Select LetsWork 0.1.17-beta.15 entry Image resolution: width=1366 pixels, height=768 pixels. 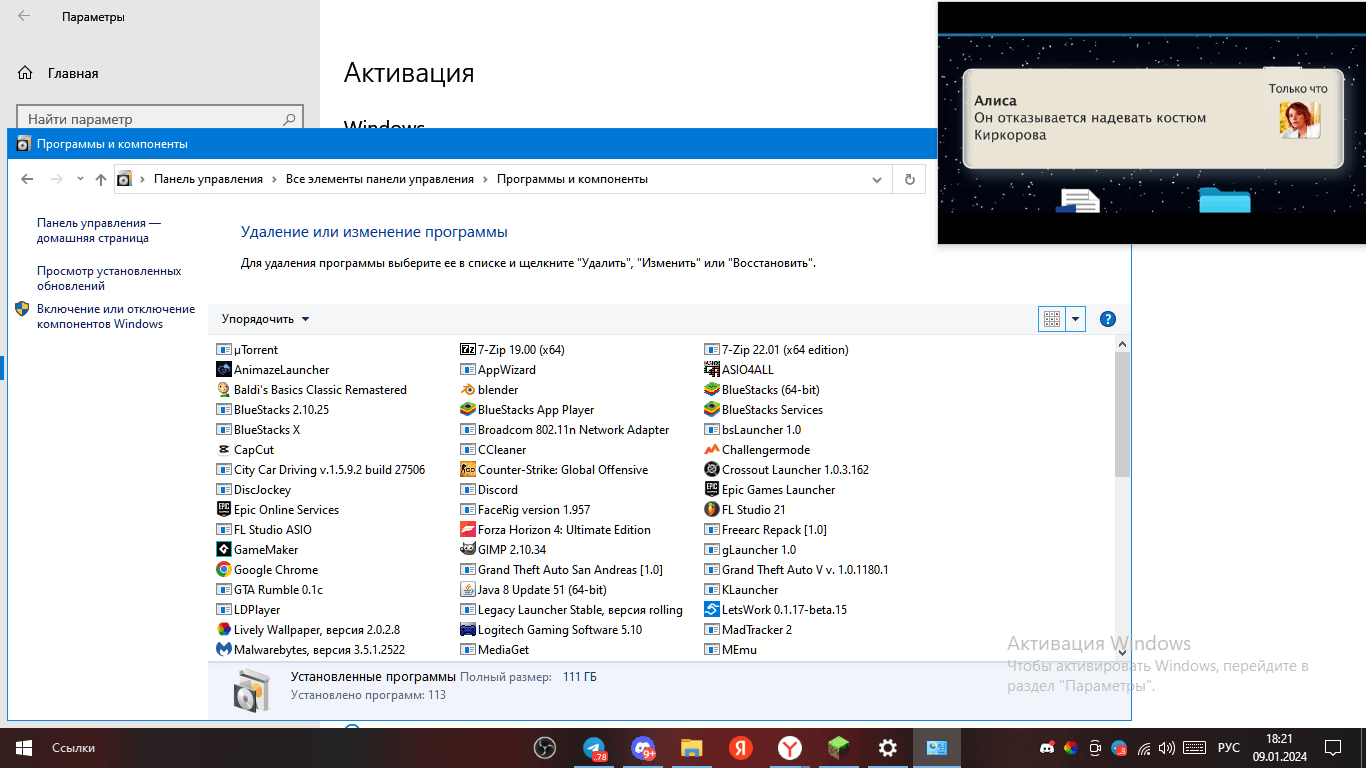[x=776, y=610]
